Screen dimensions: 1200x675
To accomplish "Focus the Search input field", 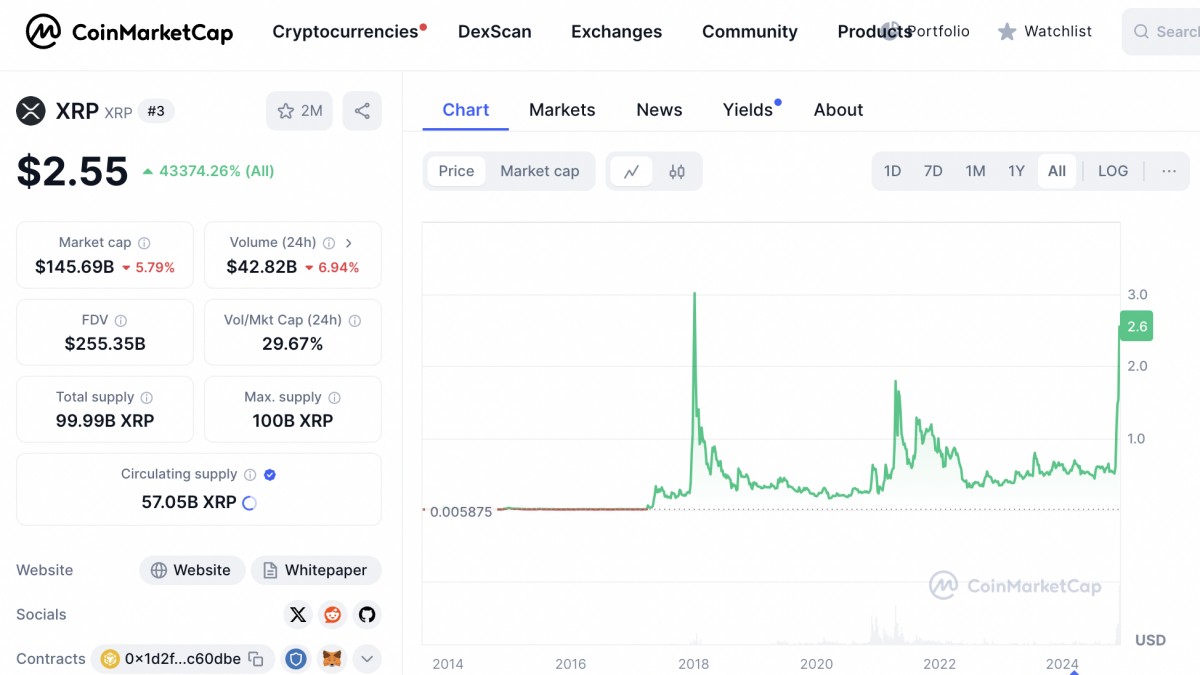I will coord(1161,32).
